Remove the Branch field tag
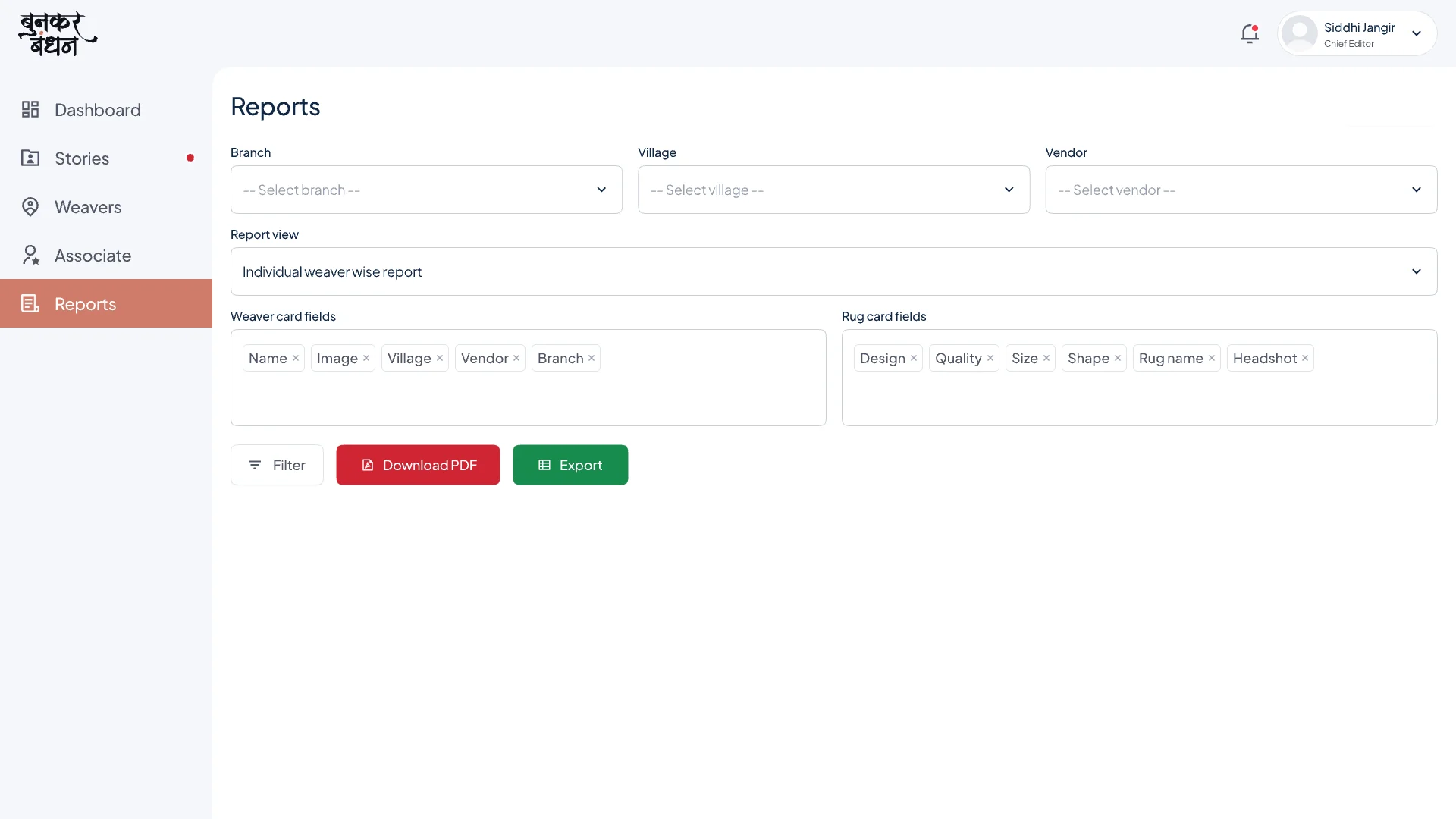1456x819 pixels. tap(591, 359)
